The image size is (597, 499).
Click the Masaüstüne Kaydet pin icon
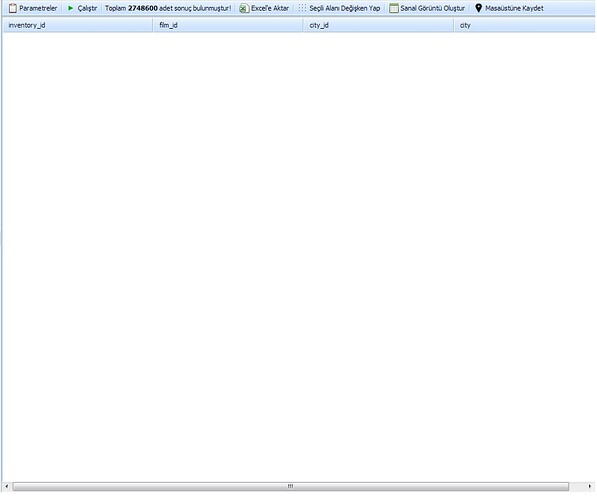click(479, 8)
